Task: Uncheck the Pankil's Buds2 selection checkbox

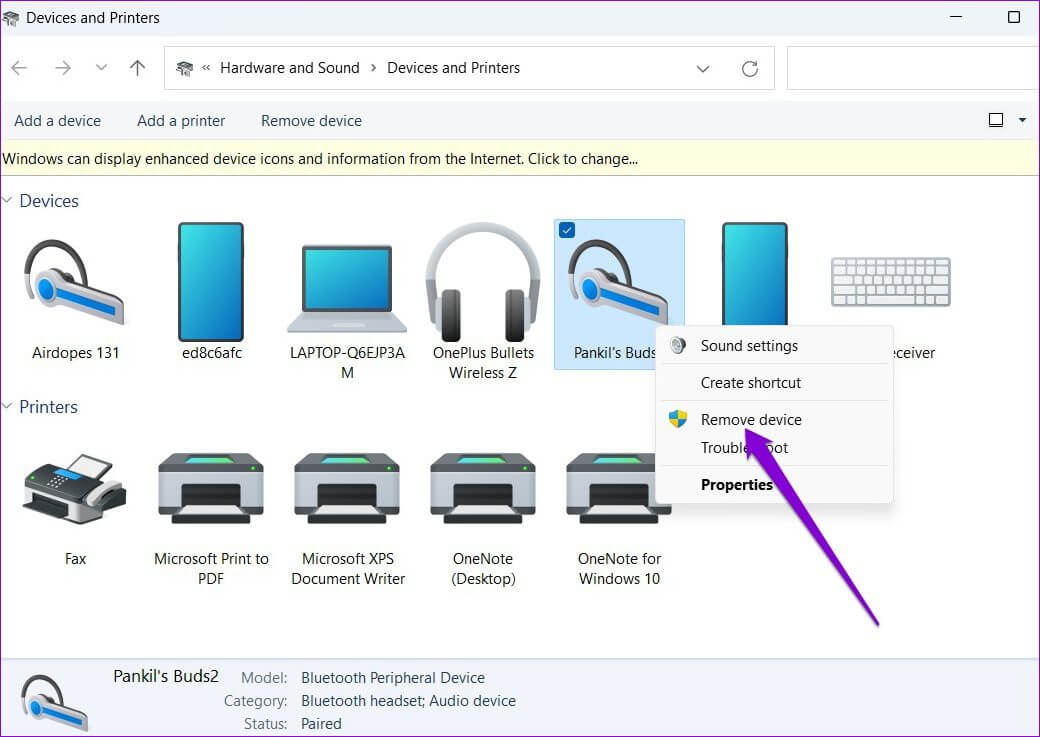Action: click(567, 230)
